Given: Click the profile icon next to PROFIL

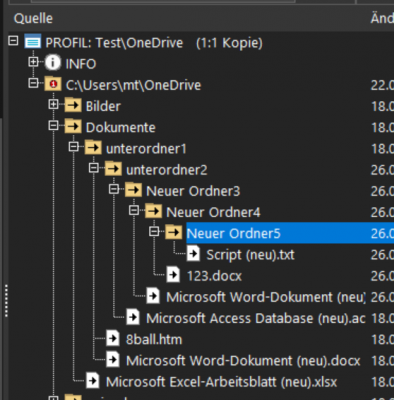Looking at the screenshot, I should tap(33, 42).
